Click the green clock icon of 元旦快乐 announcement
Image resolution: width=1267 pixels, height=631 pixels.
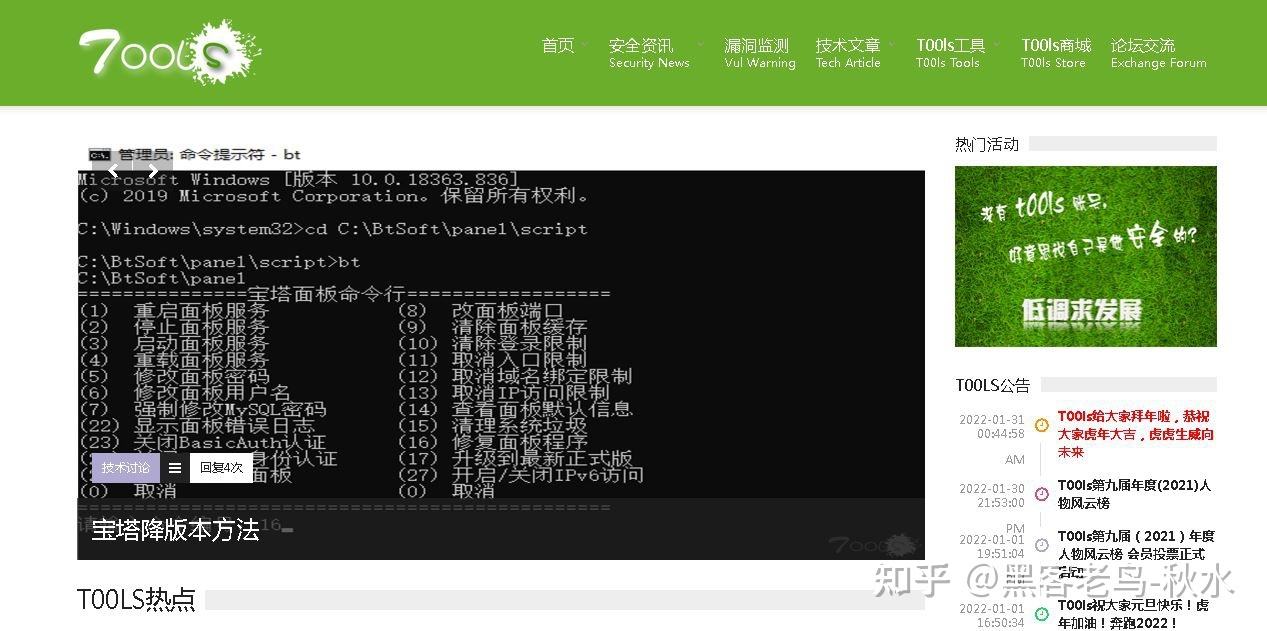[x=1041, y=614]
